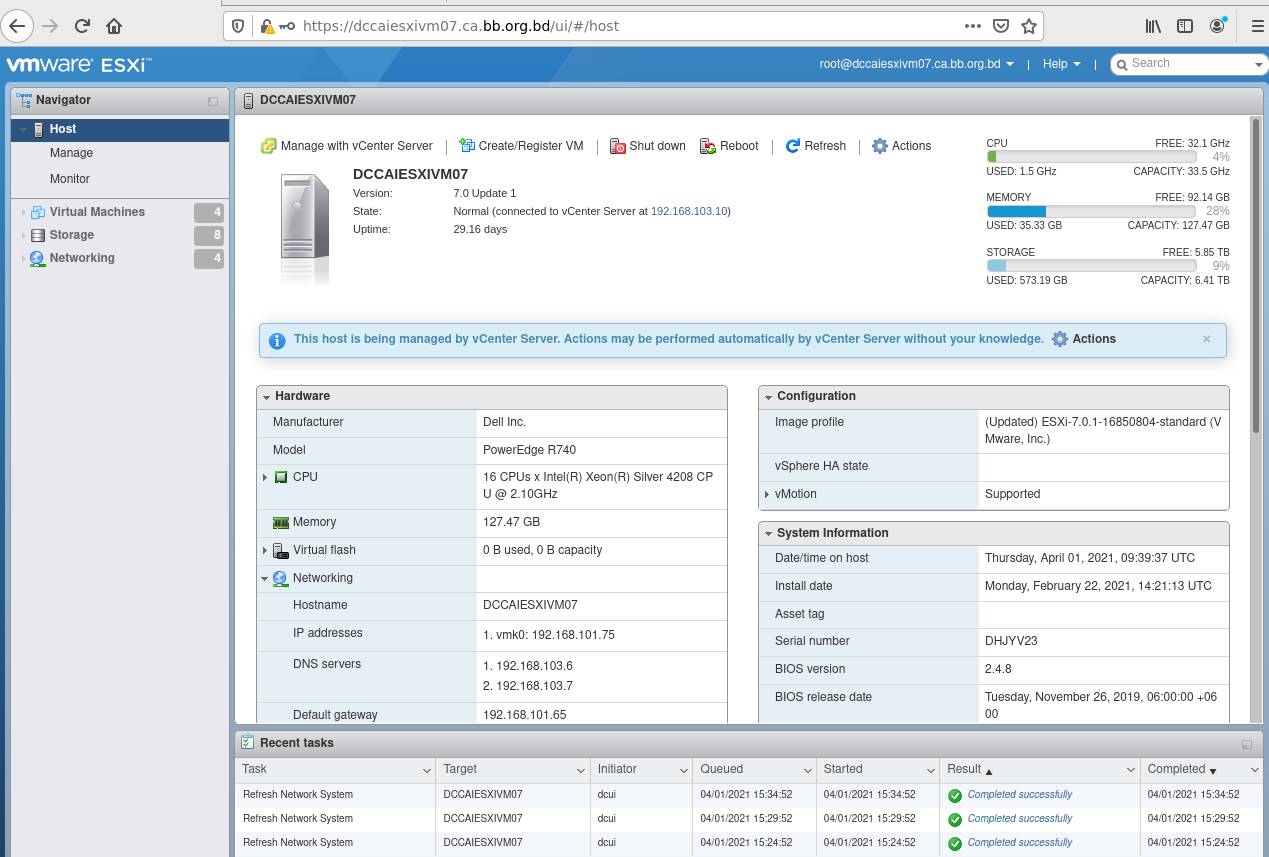
Task: Open the Initiator column dropdown menu
Action: tap(683, 771)
